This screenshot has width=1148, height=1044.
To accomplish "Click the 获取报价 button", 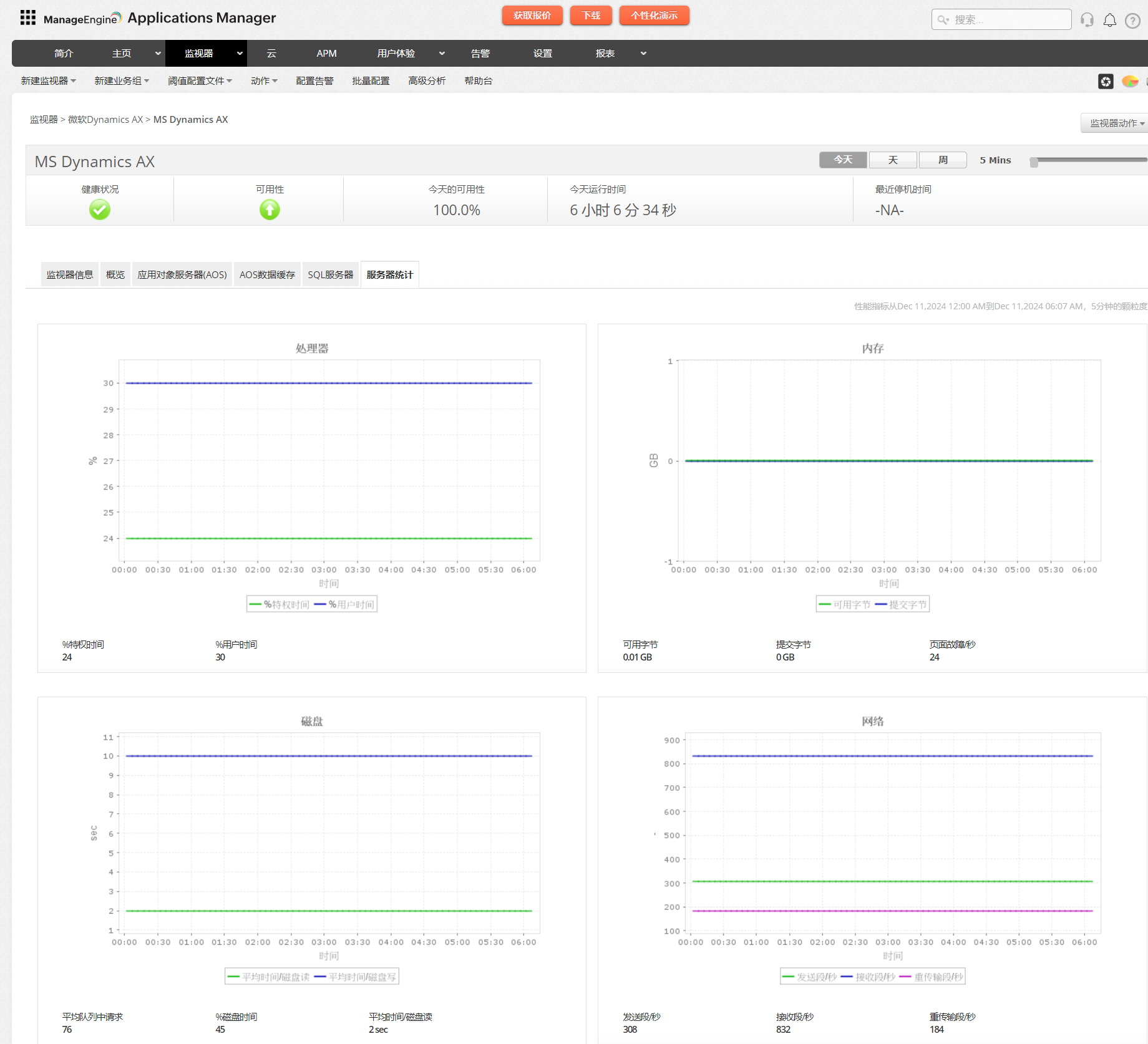I will click(532, 15).
